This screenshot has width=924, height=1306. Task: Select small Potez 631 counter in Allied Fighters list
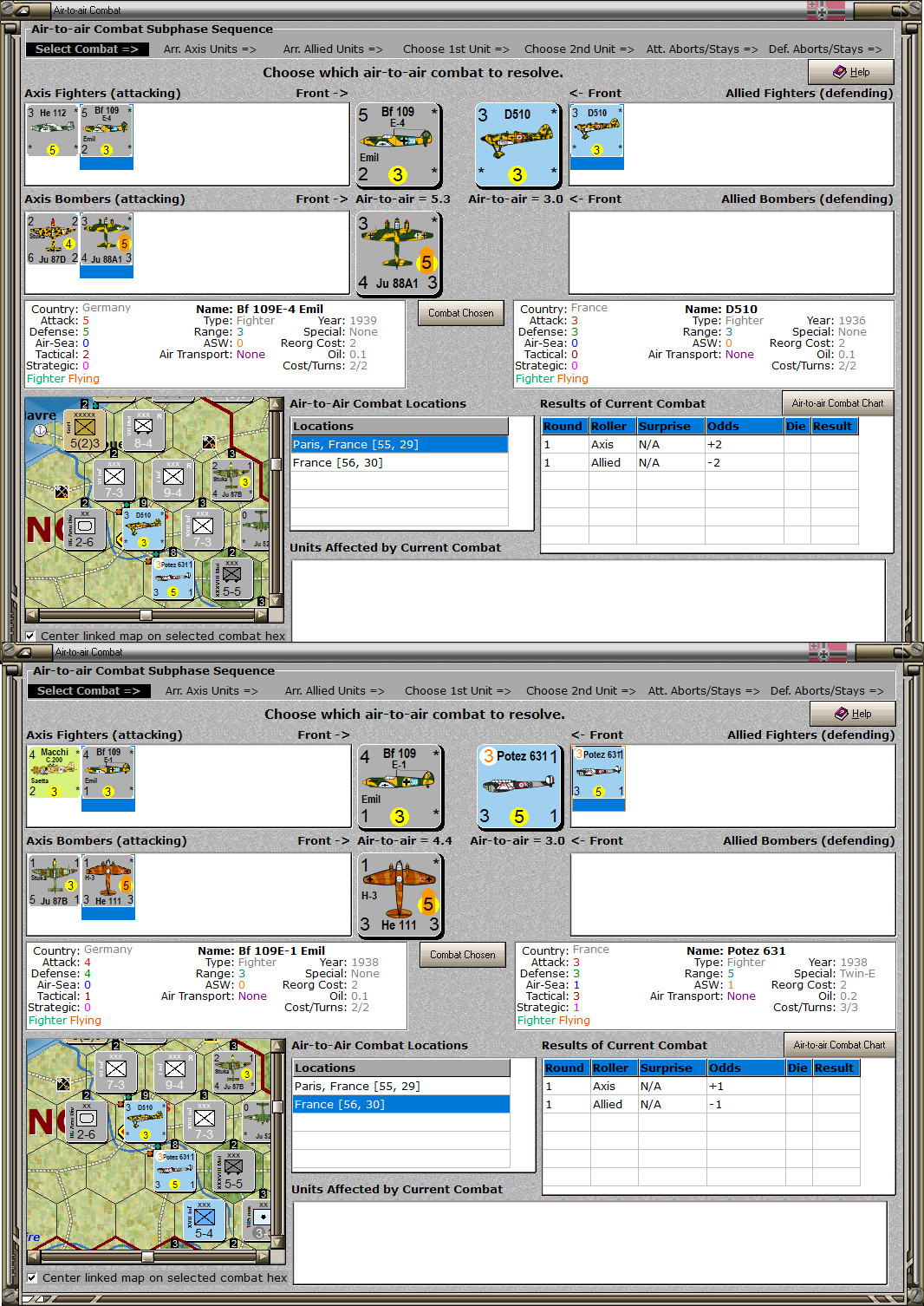point(599,773)
